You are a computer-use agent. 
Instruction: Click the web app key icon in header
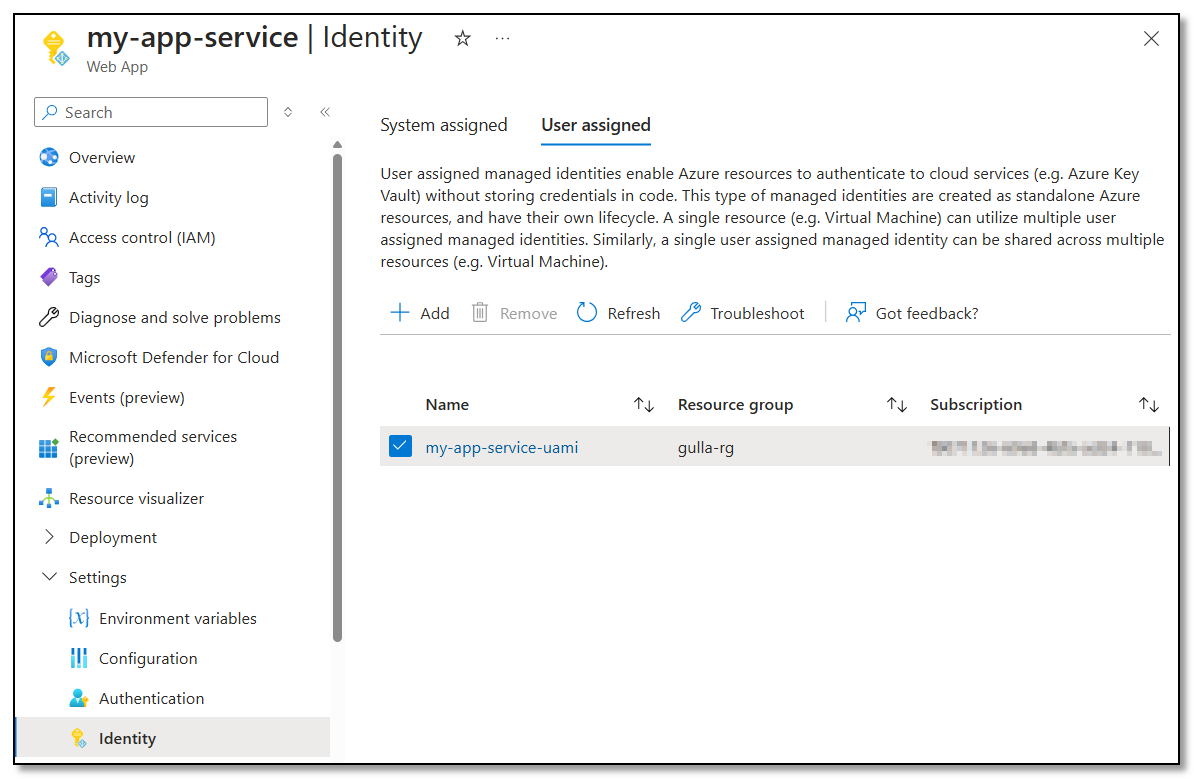click(x=55, y=49)
